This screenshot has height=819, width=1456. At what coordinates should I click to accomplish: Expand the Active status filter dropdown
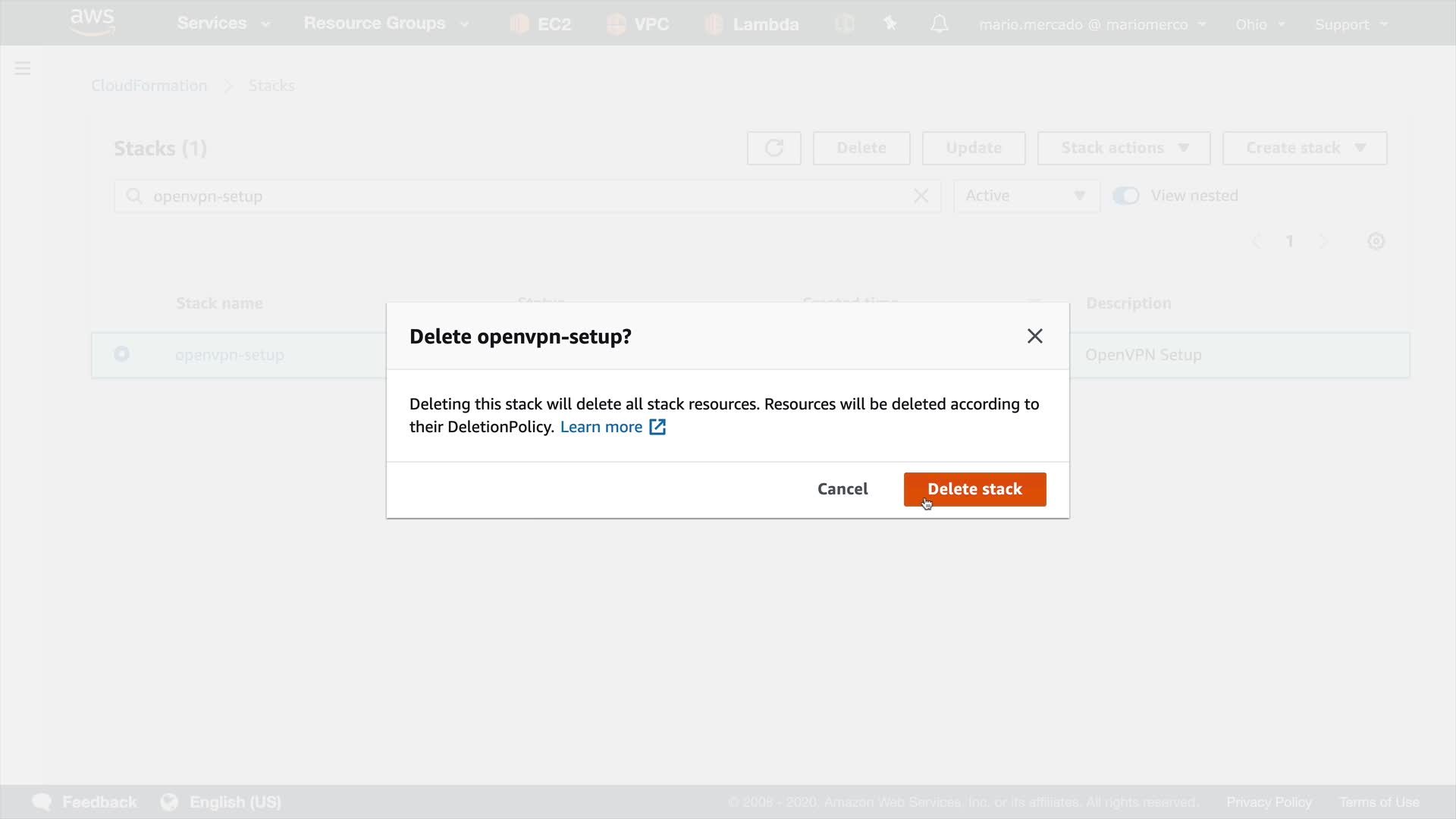(1025, 196)
